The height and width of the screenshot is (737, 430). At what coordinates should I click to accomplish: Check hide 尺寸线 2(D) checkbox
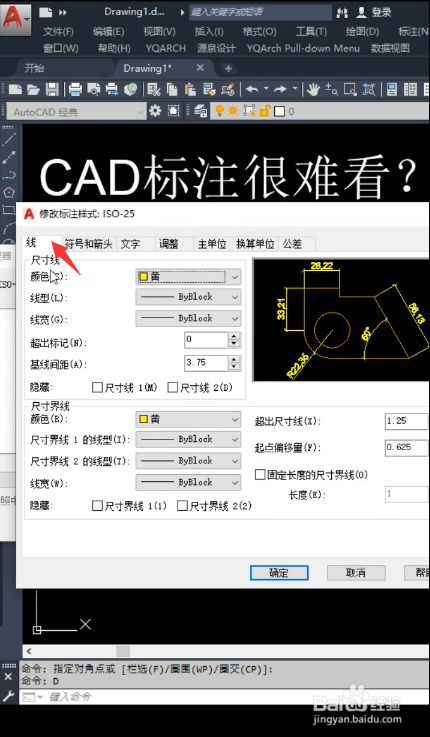point(172,387)
